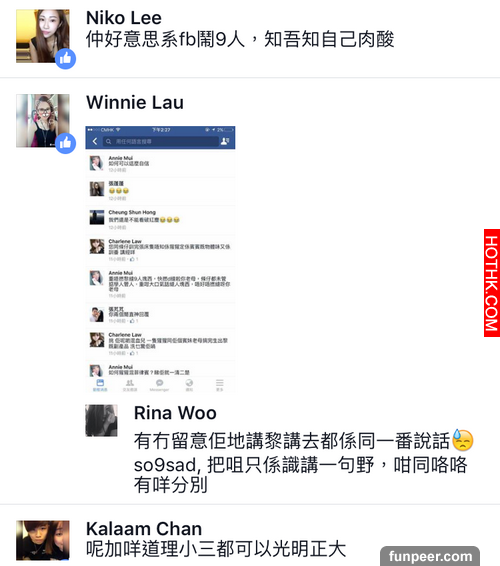The height and width of the screenshot is (566, 500).
Task: Tap the News Feed icon in the bottom bar
Action: (x=100, y=385)
